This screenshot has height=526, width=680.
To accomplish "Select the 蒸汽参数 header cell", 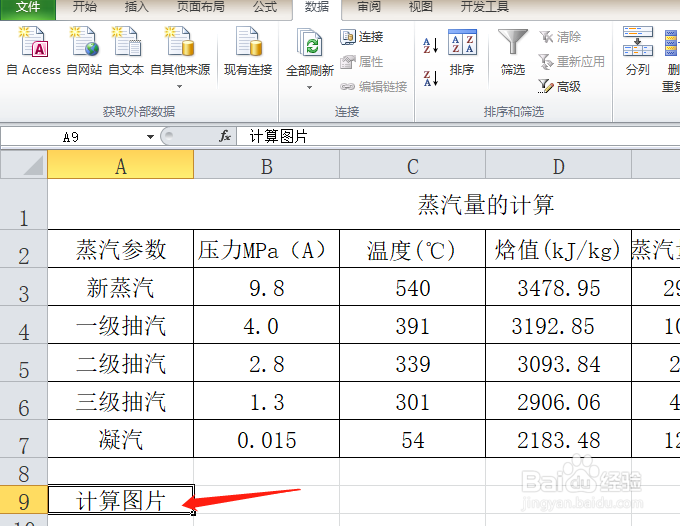I will tap(121, 249).
